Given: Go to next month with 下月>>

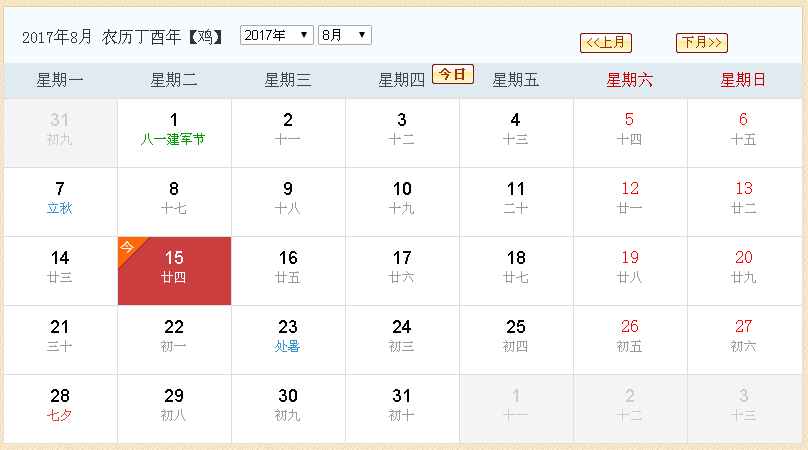Looking at the screenshot, I should 702,43.
